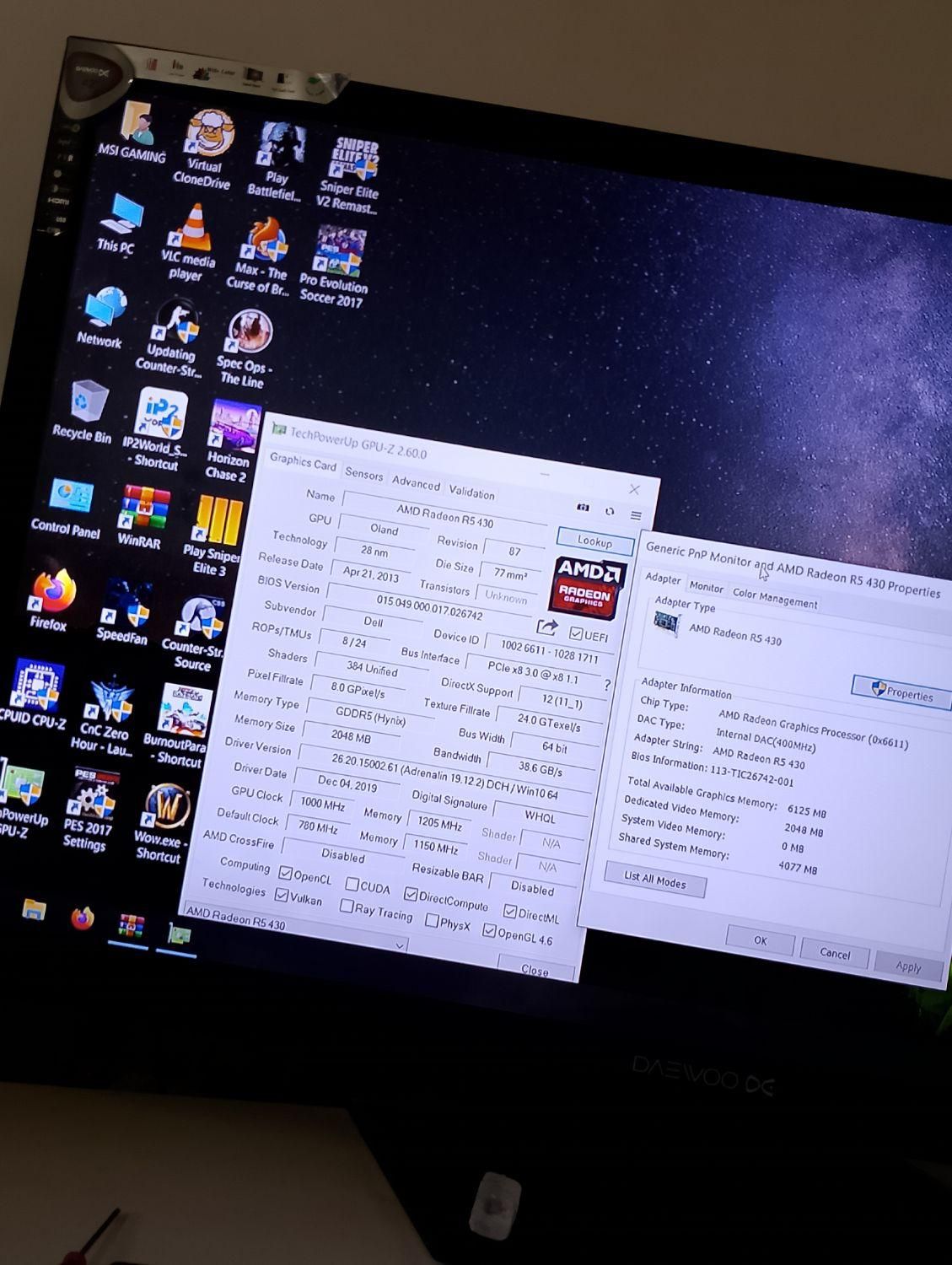Toggle the CUDA checkbox
Screen dimensions: 952x1265
coord(352,884)
